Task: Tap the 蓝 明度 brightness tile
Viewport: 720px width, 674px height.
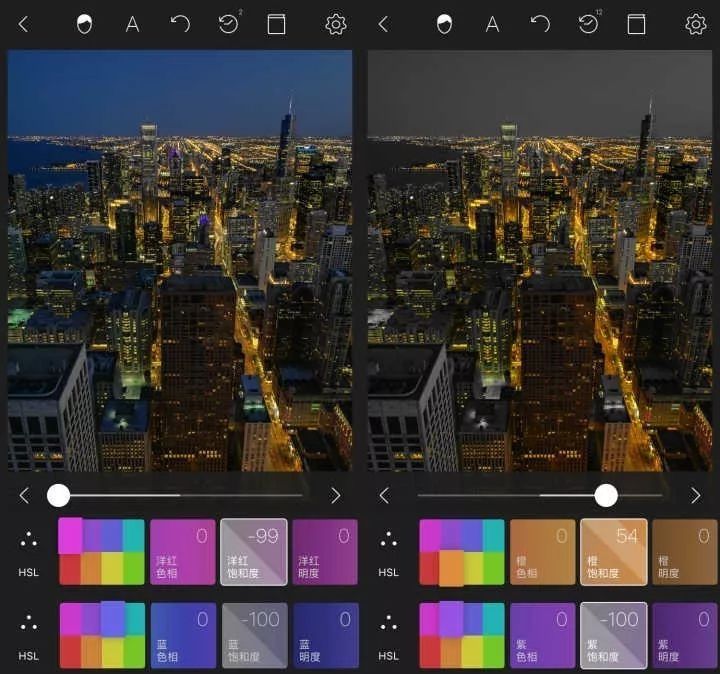Action: (x=325, y=634)
